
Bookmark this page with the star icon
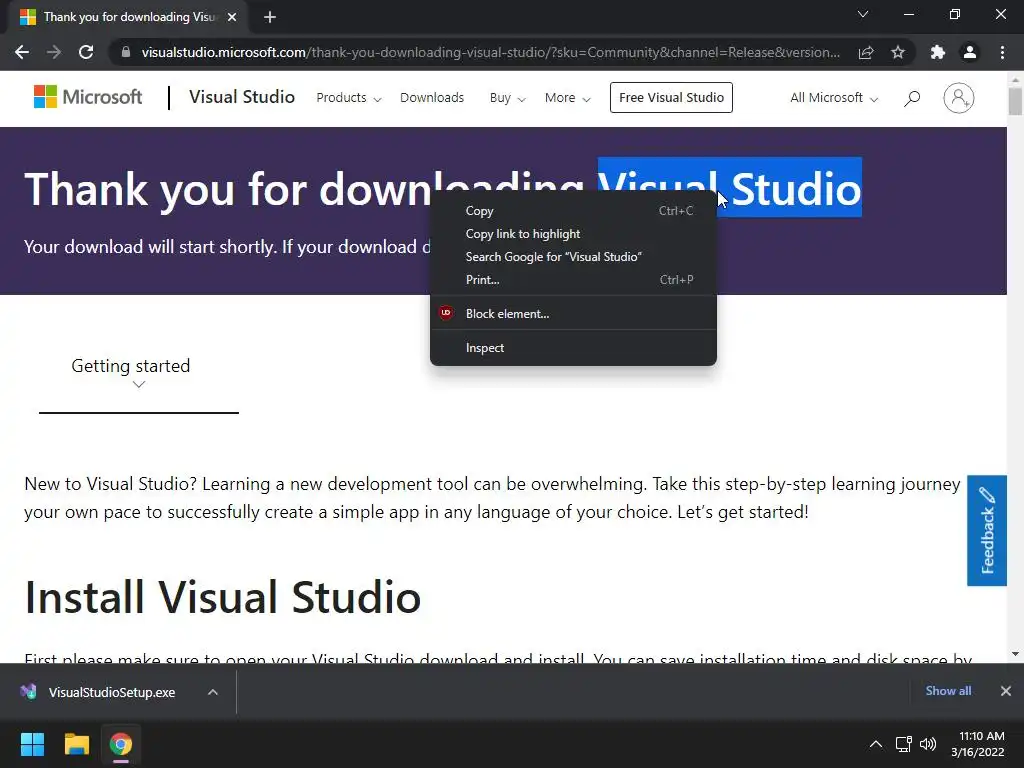(898, 52)
